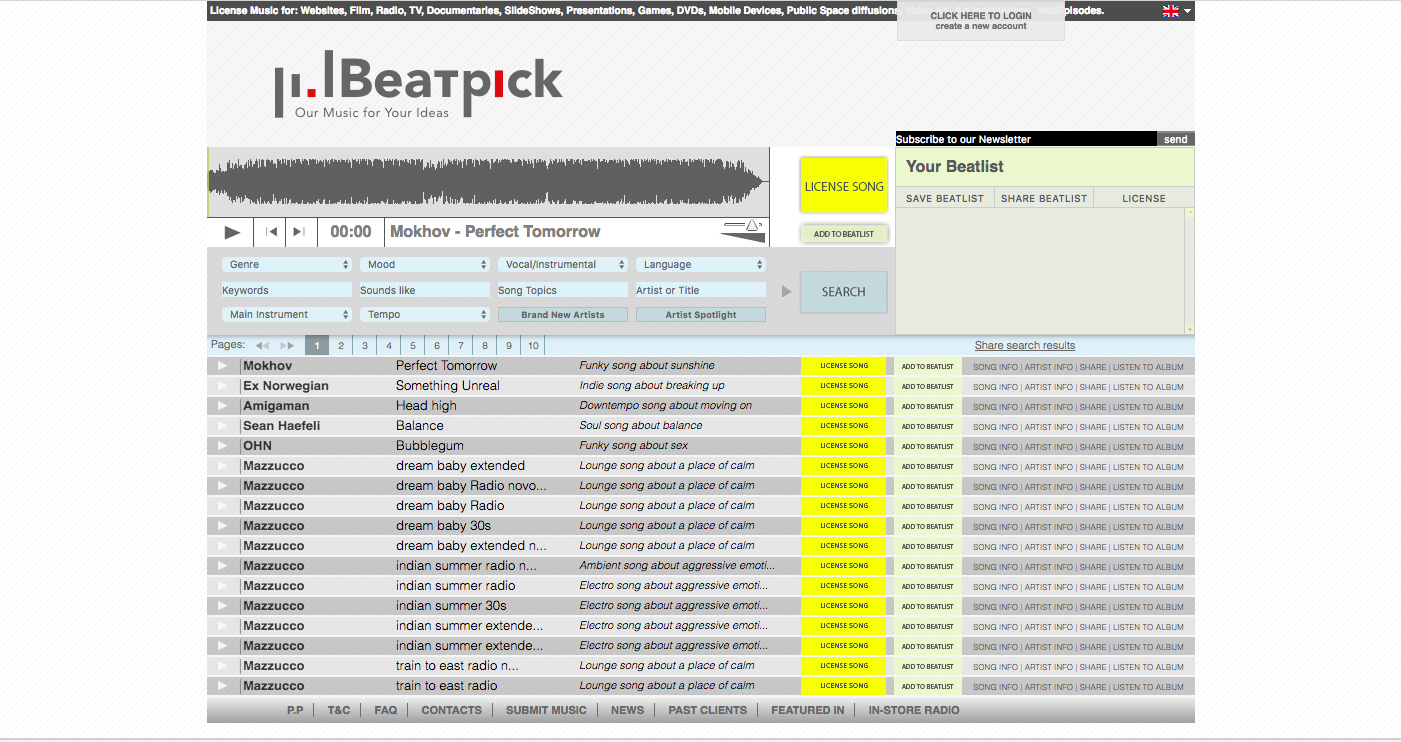The width and height of the screenshot is (1401, 742).
Task: Click the newsletter send button
Action: tap(1176, 139)
